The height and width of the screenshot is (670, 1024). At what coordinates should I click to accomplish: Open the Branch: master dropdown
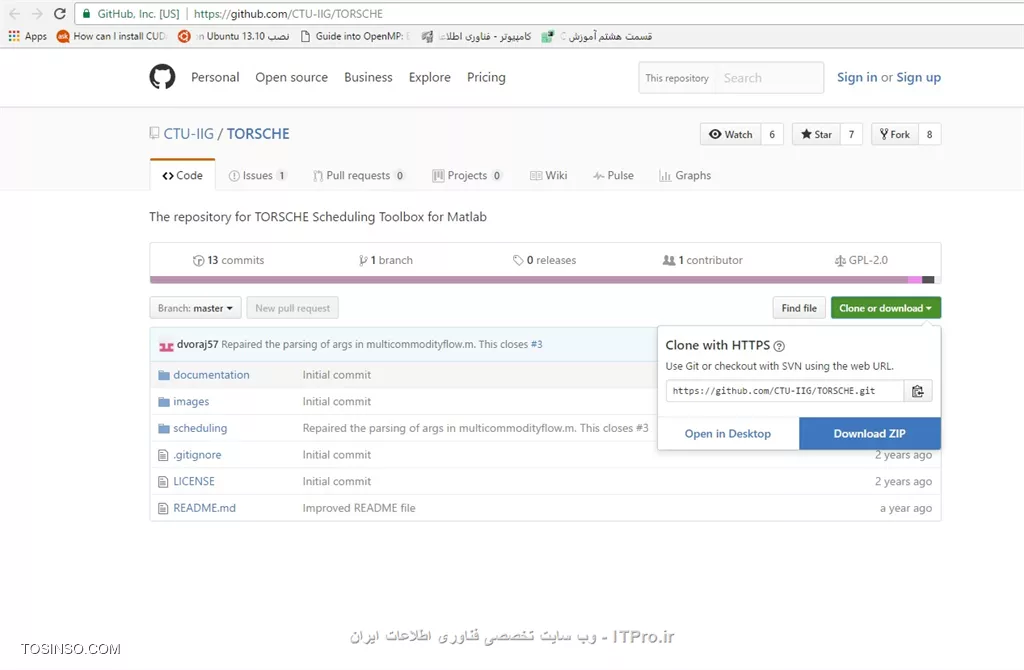tap(195, 308)
